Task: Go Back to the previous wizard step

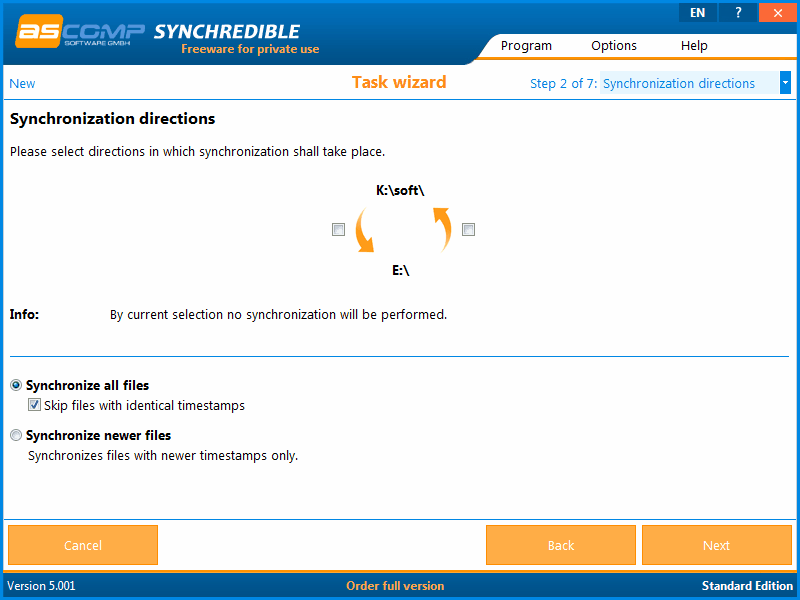Action: (561, 545)
